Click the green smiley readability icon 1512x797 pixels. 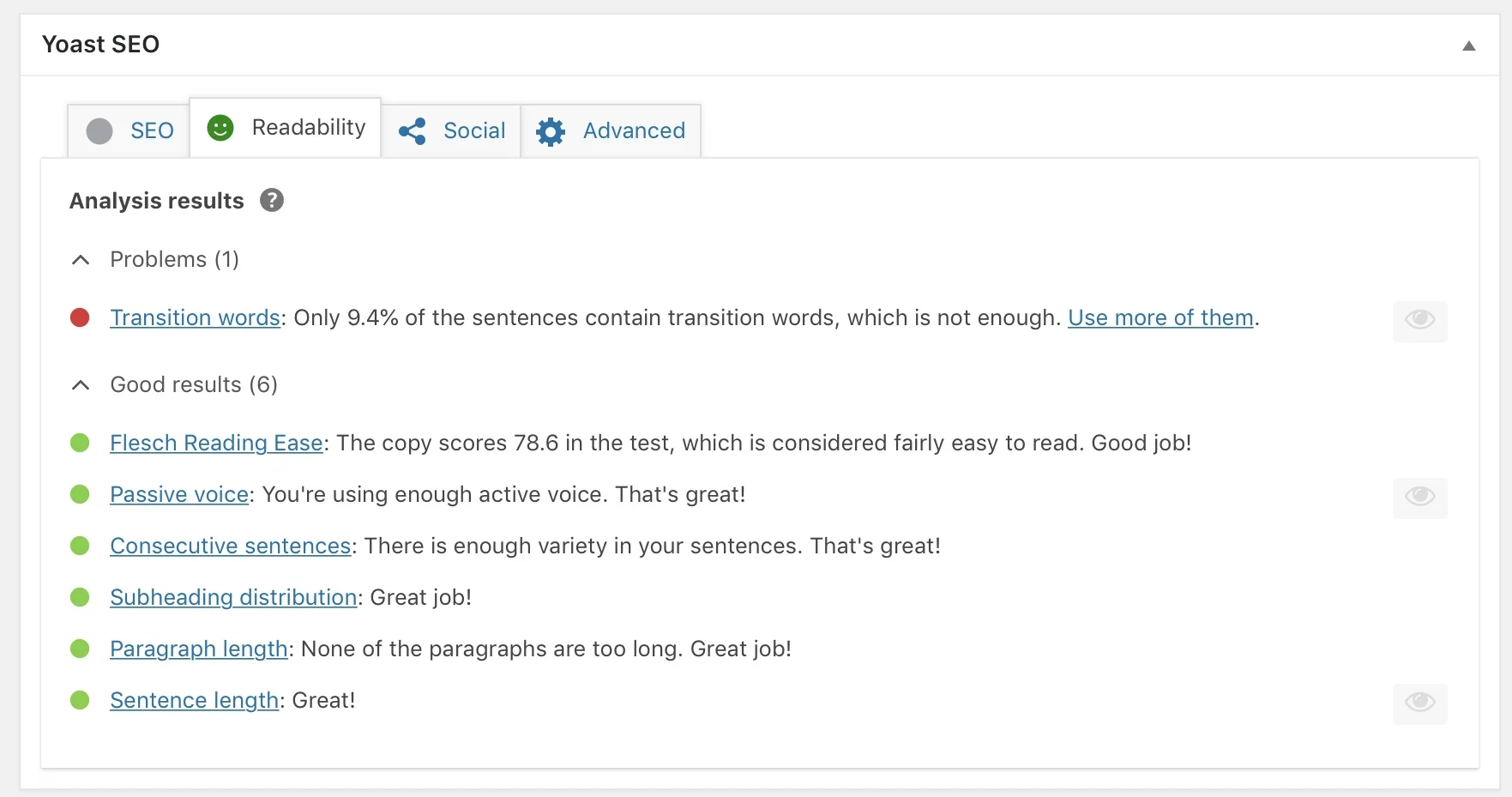[x=220, y=128]
